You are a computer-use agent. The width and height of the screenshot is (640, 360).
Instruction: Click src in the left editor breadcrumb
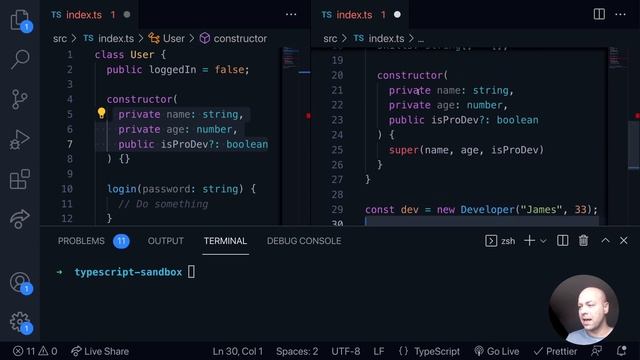(60, 38)
